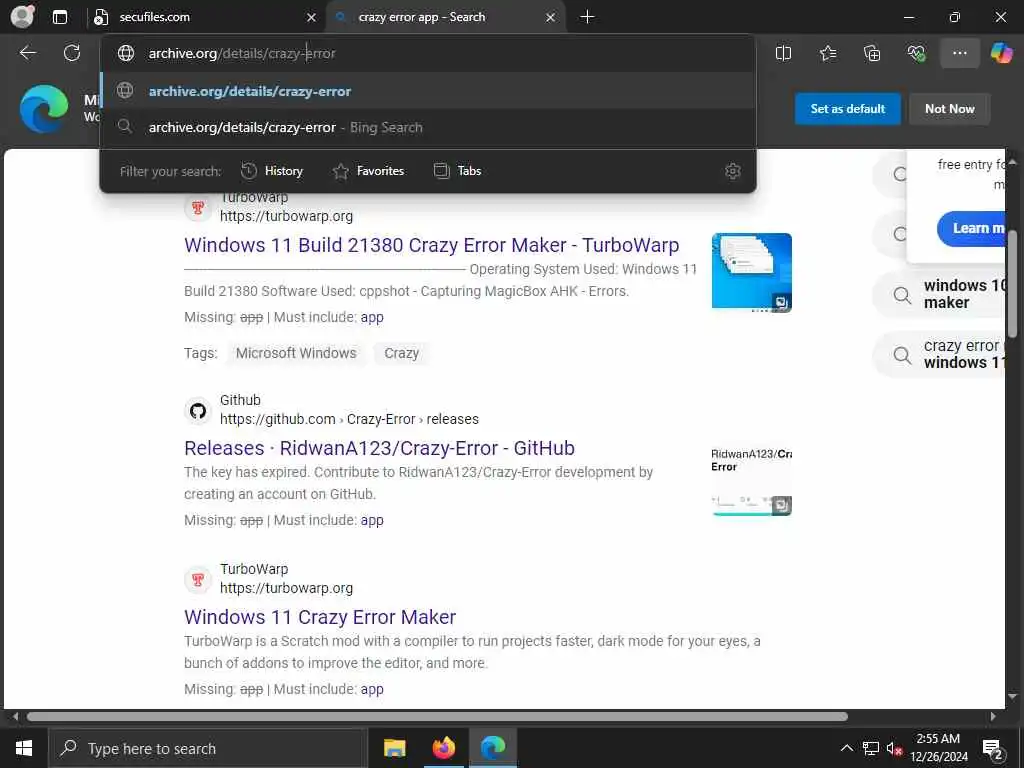The image size is (1024, 768).
Task: Click the Must include app link under Build 21380
Action: coord(372,317)
